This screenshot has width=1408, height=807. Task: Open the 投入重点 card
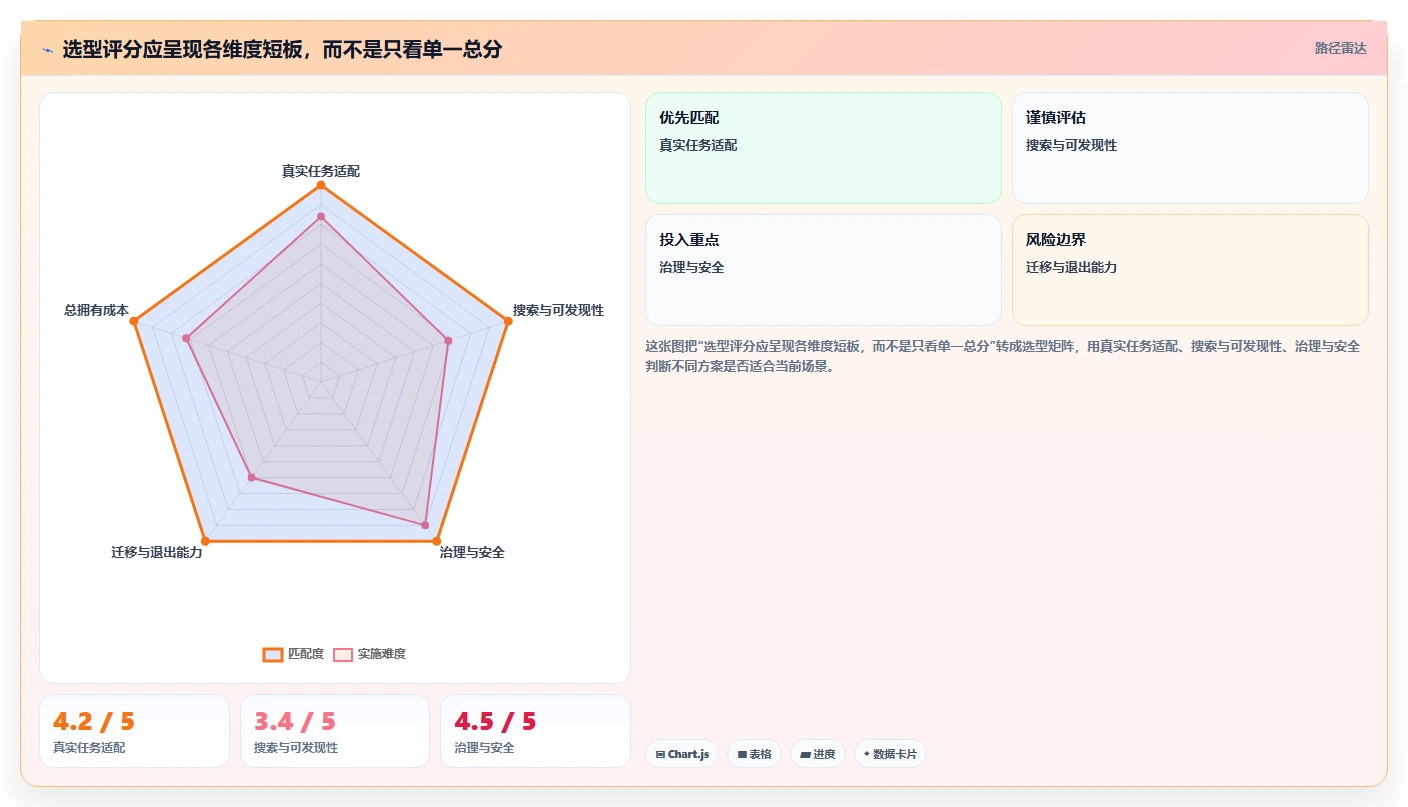[823, 270]
